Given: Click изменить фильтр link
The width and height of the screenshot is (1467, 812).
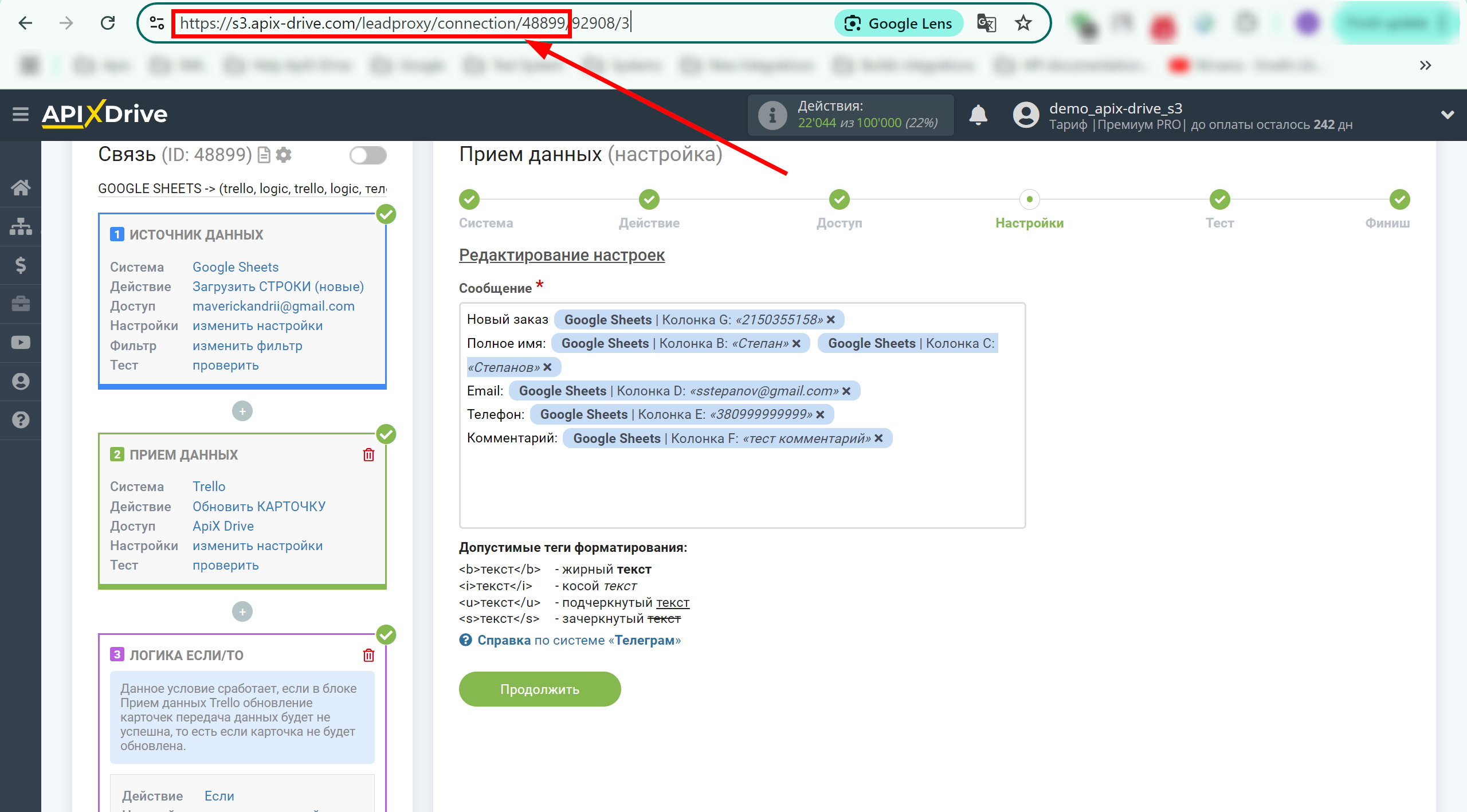Looking at the screenshot, I should coord(247,346).
